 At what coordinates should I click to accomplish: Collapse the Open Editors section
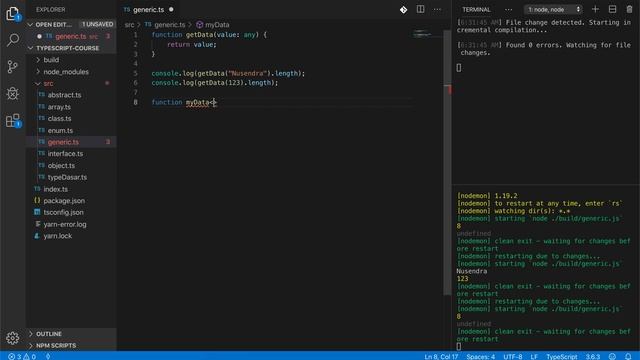coord(30,24)
